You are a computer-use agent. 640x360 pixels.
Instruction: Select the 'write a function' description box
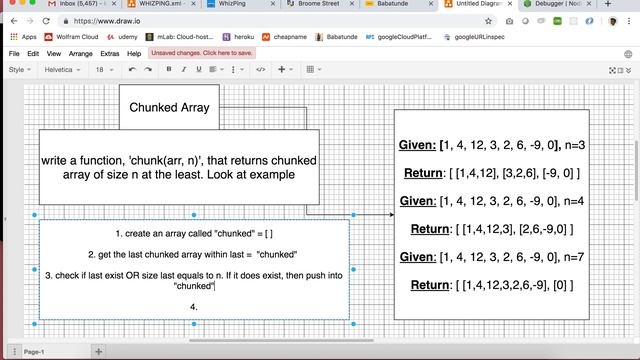[179, 167]
